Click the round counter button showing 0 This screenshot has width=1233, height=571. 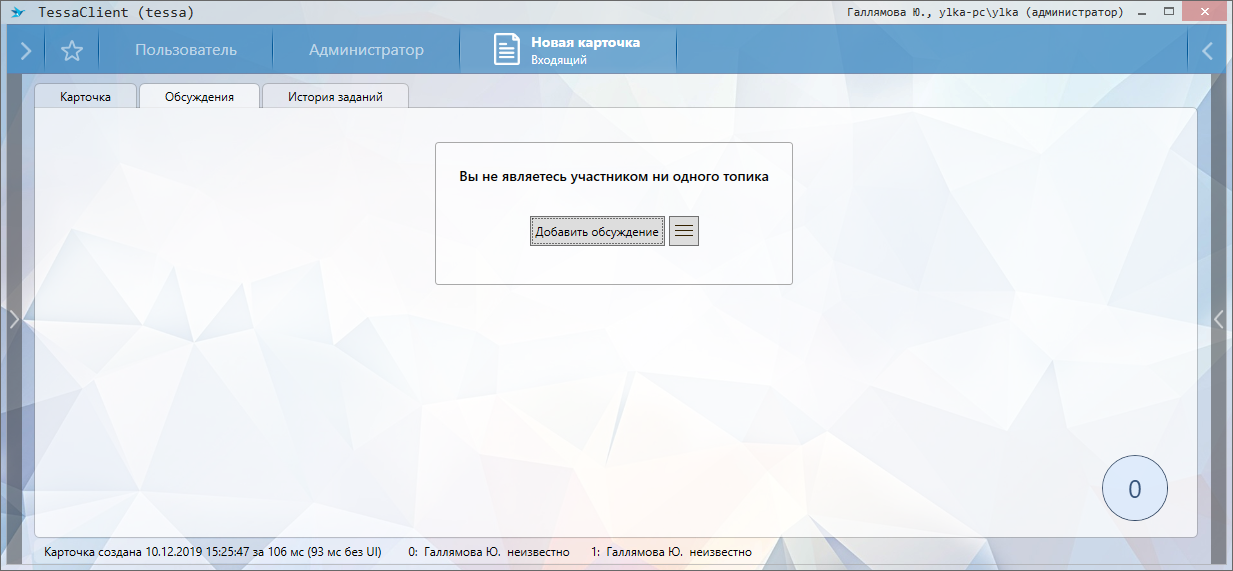point(1134,489)
